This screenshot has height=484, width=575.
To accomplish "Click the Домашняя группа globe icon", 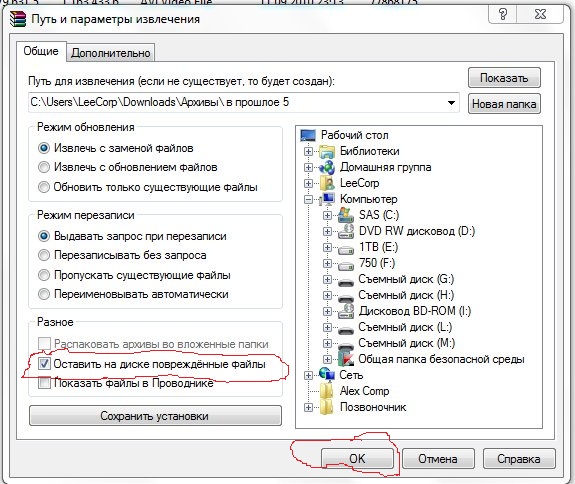I will coord(327,167).
